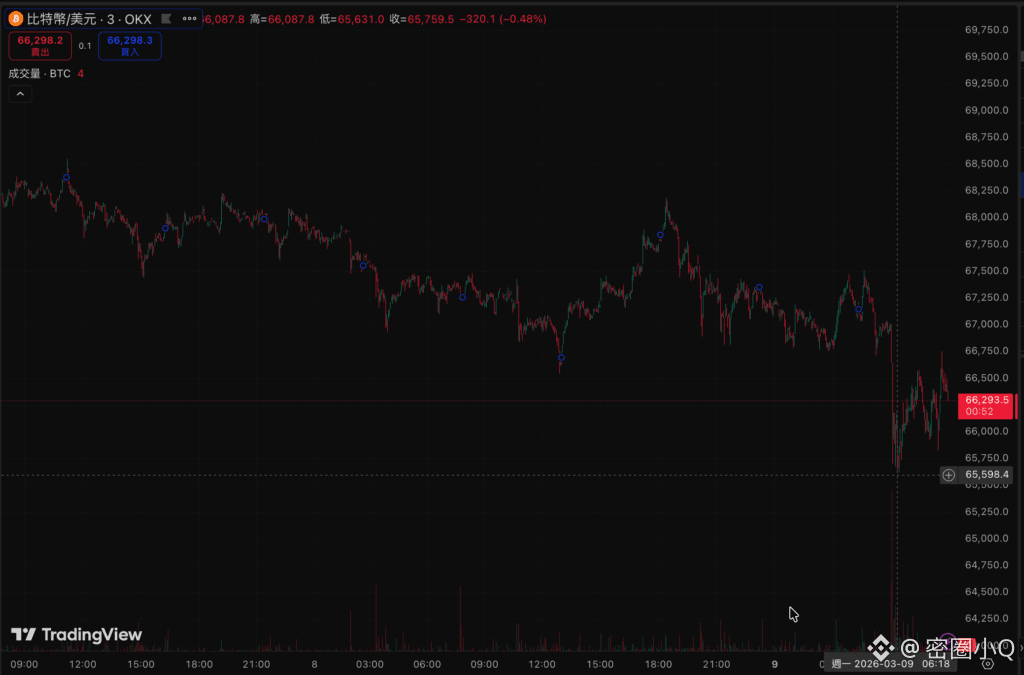Click the 65,000.0 price axis label

pyautogui.click(x=986, y=538)
